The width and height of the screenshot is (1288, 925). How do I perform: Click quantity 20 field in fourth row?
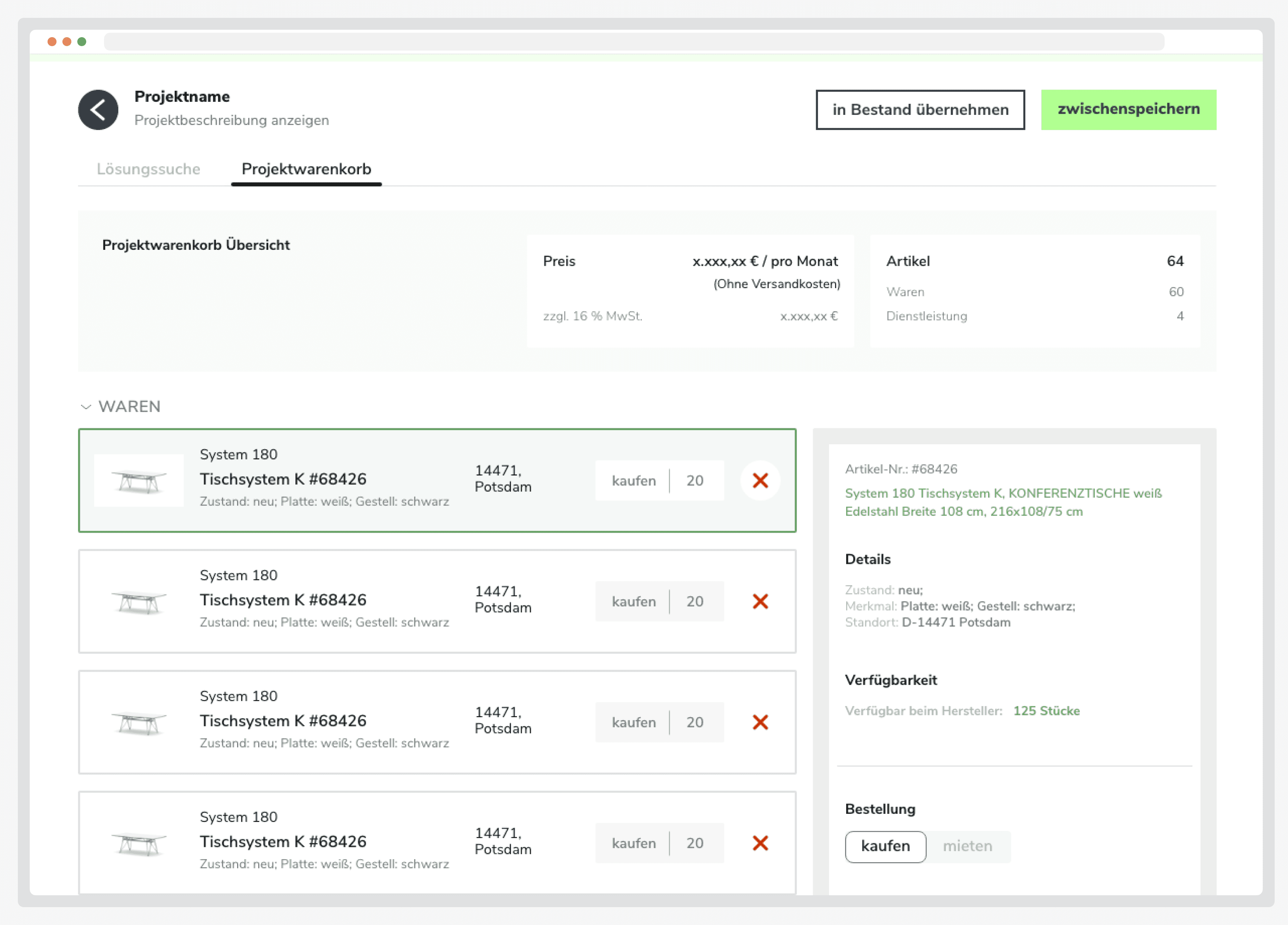click(695, 843)
